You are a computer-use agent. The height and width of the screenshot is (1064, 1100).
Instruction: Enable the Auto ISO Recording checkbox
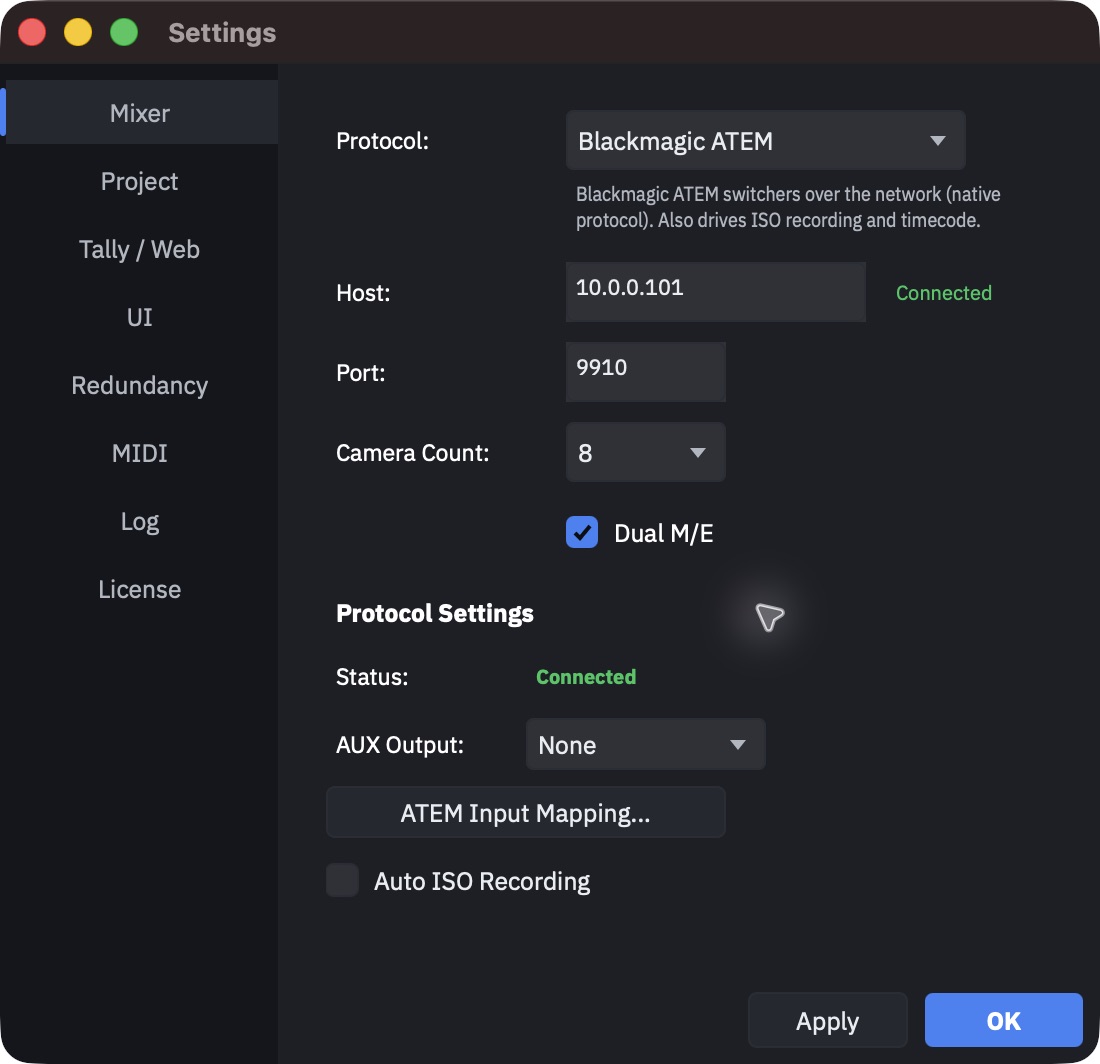(342, 880)
